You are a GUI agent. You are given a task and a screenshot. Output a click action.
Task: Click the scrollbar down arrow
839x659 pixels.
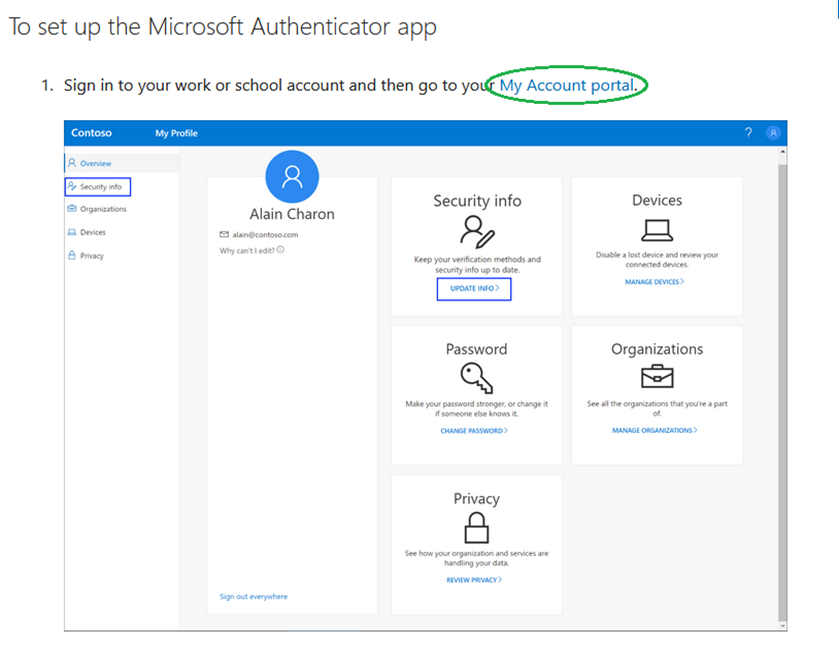(783, 626)
